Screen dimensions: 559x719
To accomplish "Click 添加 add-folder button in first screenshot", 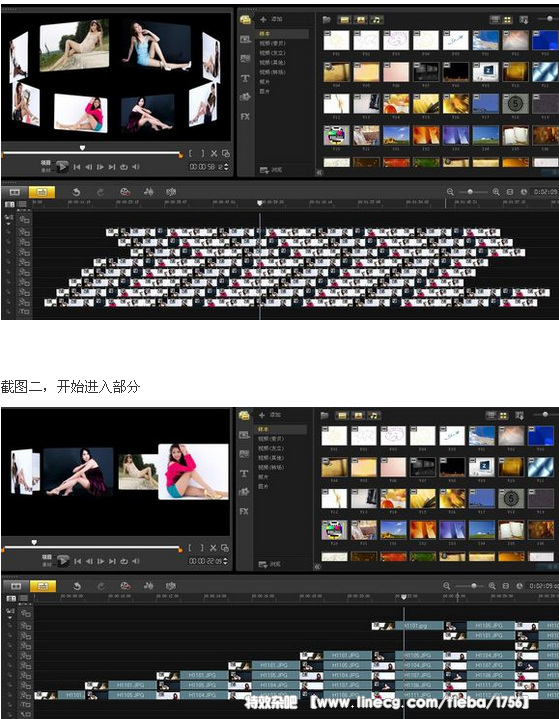I will click(271, 19).
